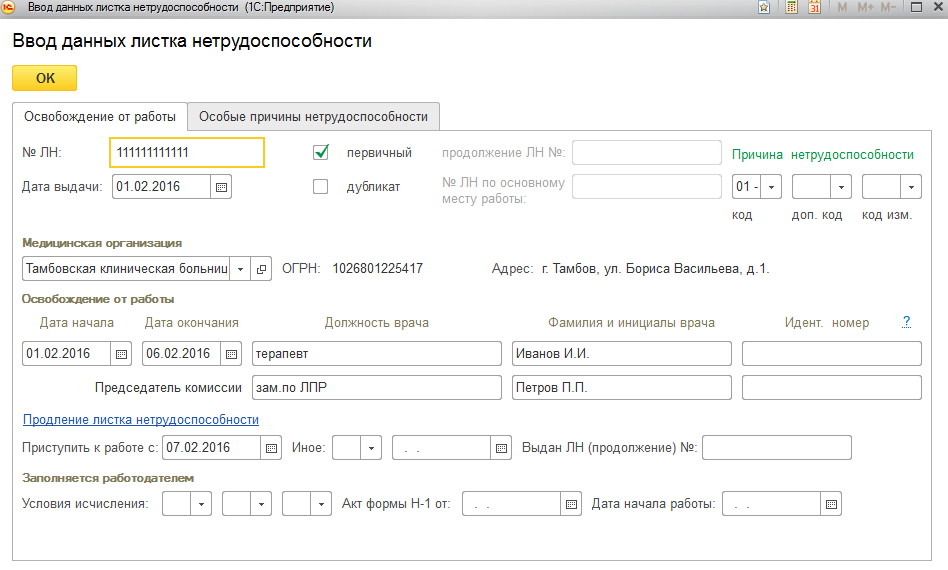The width and height of the screenshot is (948, 570).
Task: Click the yellow OK button
Action: coord(45,78)
